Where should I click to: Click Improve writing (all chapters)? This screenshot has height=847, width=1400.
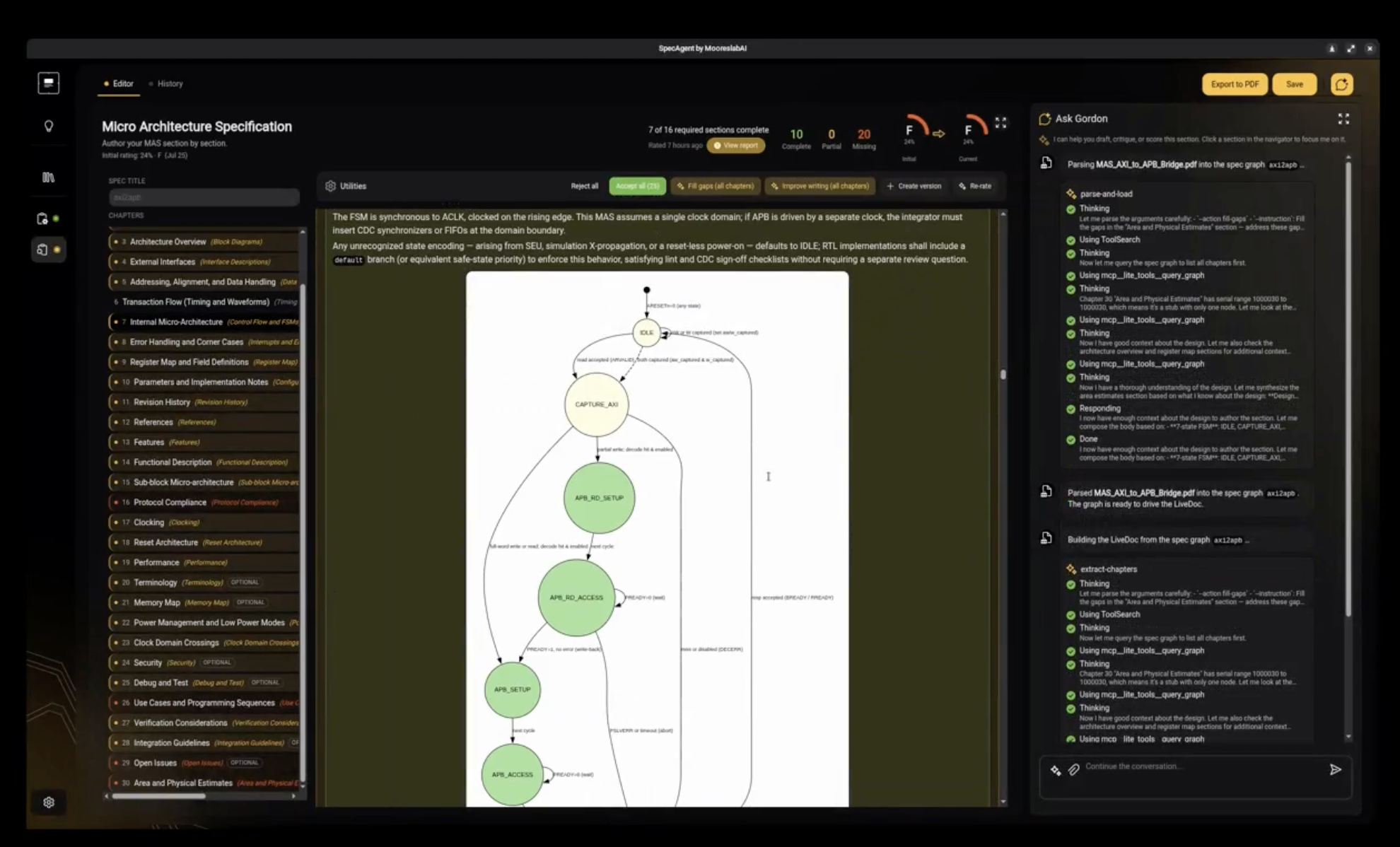tap(820, 186)
